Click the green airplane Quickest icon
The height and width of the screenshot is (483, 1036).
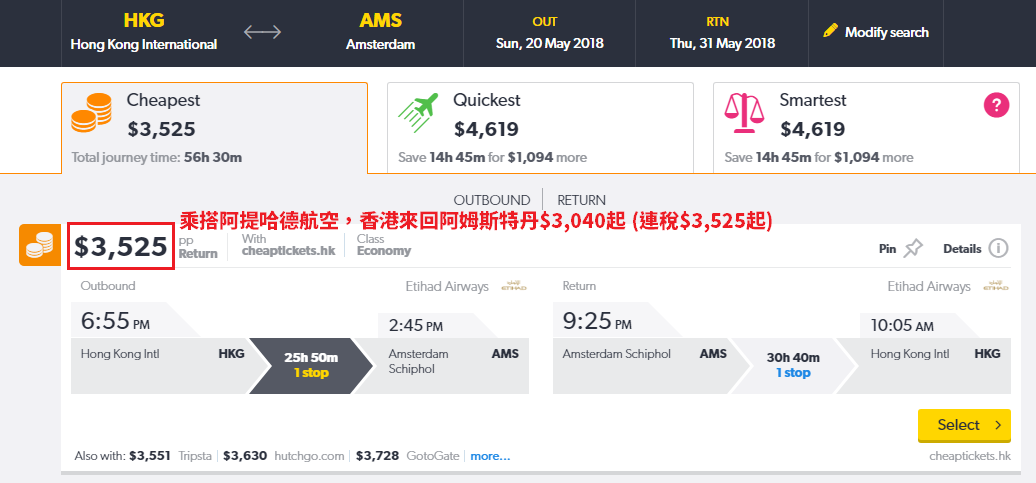418,113
